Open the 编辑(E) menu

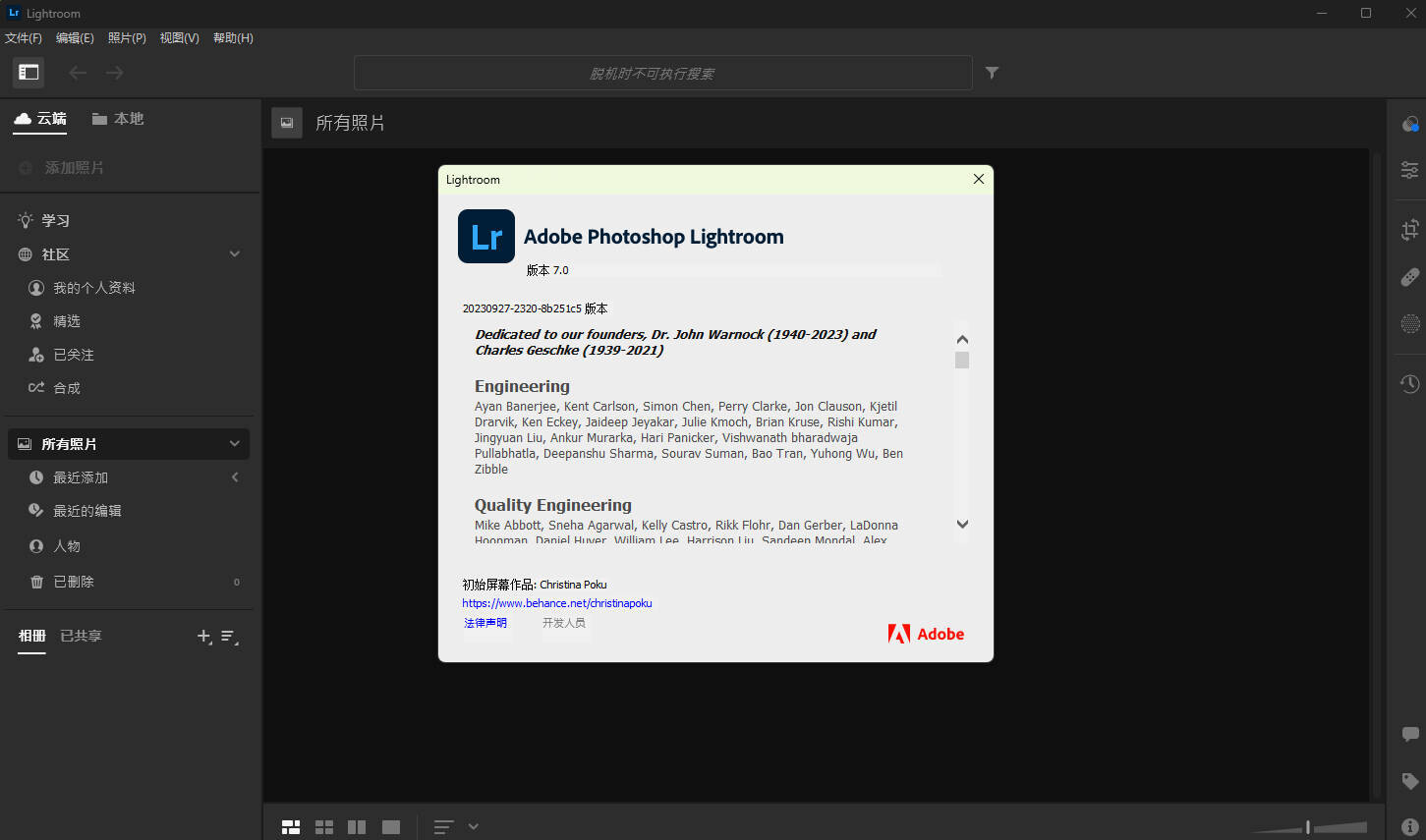click(x=75, y=38)
